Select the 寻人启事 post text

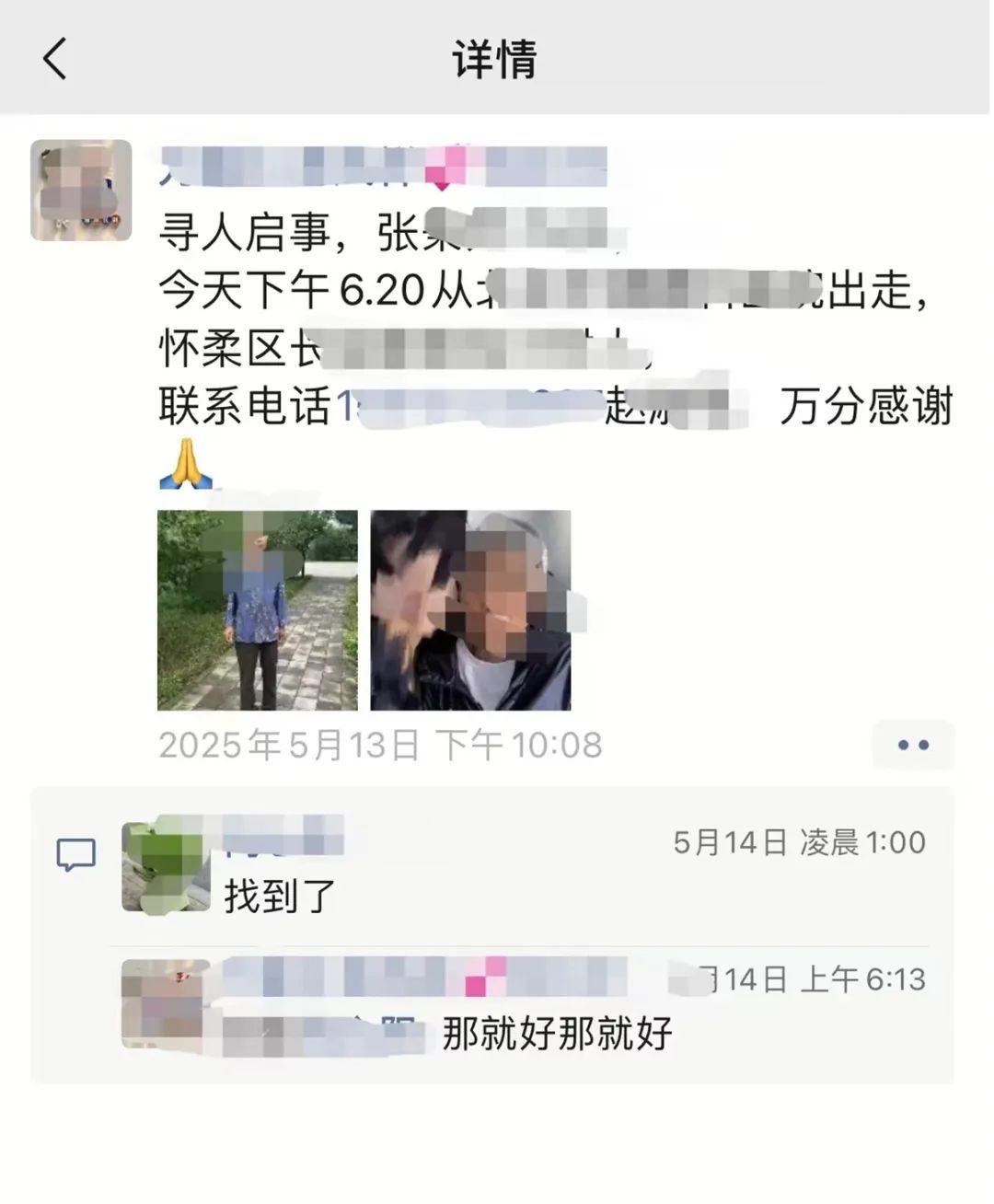(556, 347)
